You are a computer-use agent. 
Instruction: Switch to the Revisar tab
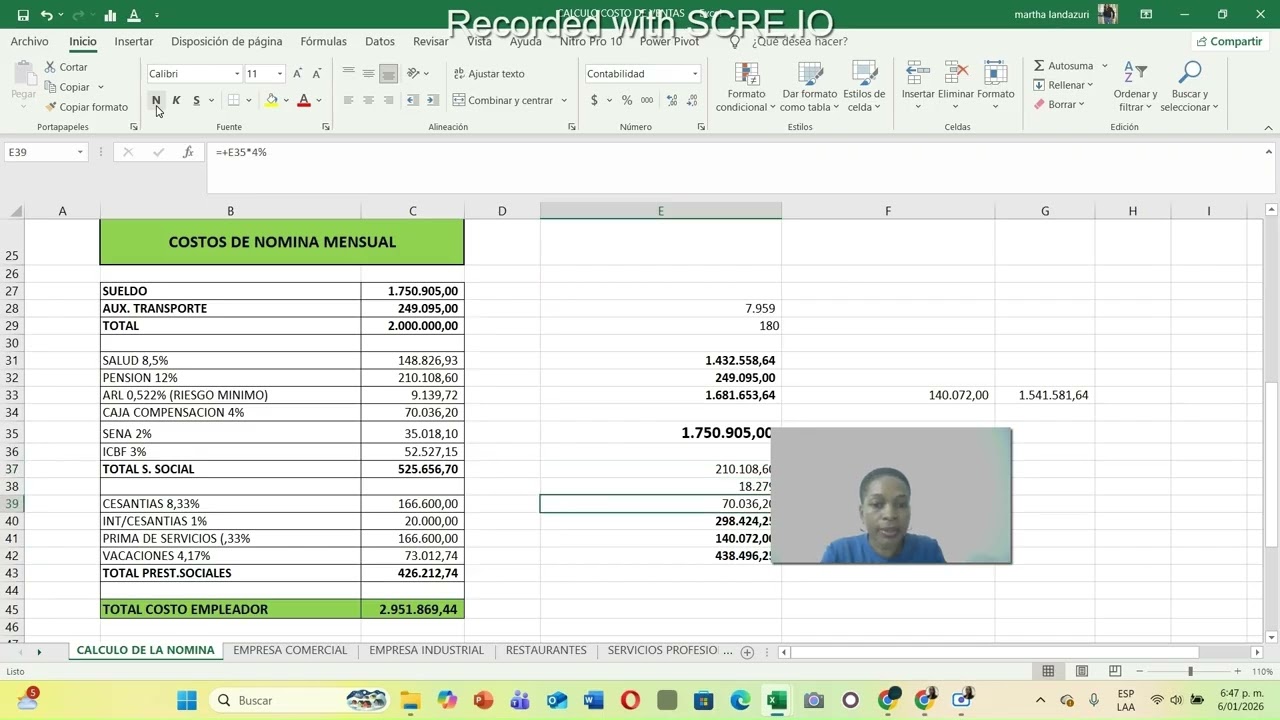click(x=431, y=41)
